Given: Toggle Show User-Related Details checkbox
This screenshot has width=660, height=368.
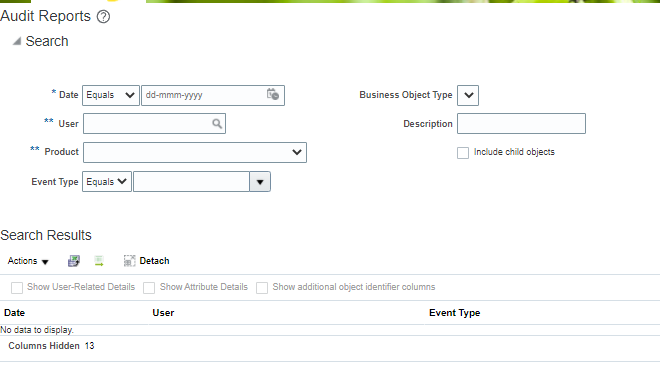Looking at the screenshot, I should tap(17, 288).
